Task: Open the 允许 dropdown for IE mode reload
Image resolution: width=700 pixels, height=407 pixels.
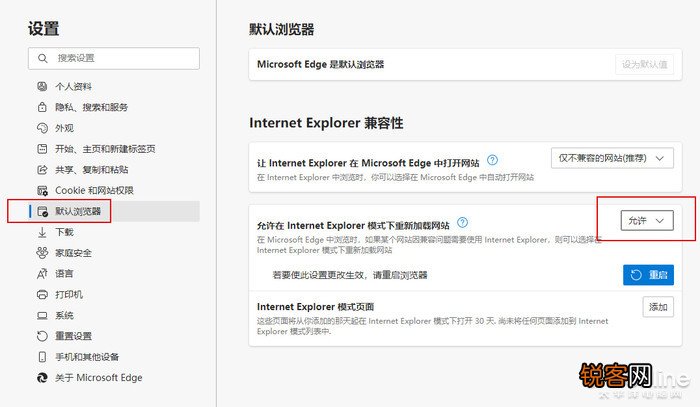Action: (x=647, y=220)
